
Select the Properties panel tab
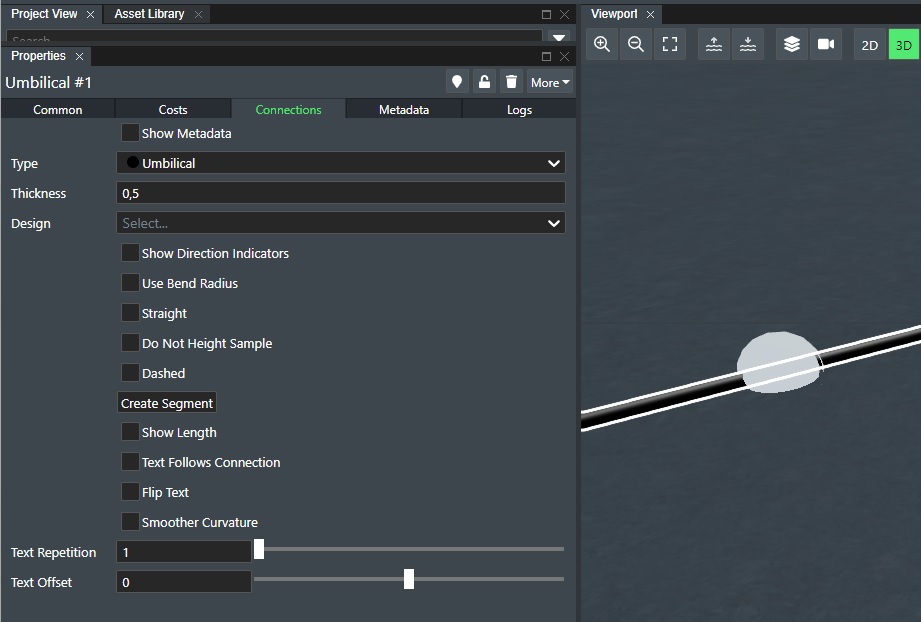click(38, 56)
